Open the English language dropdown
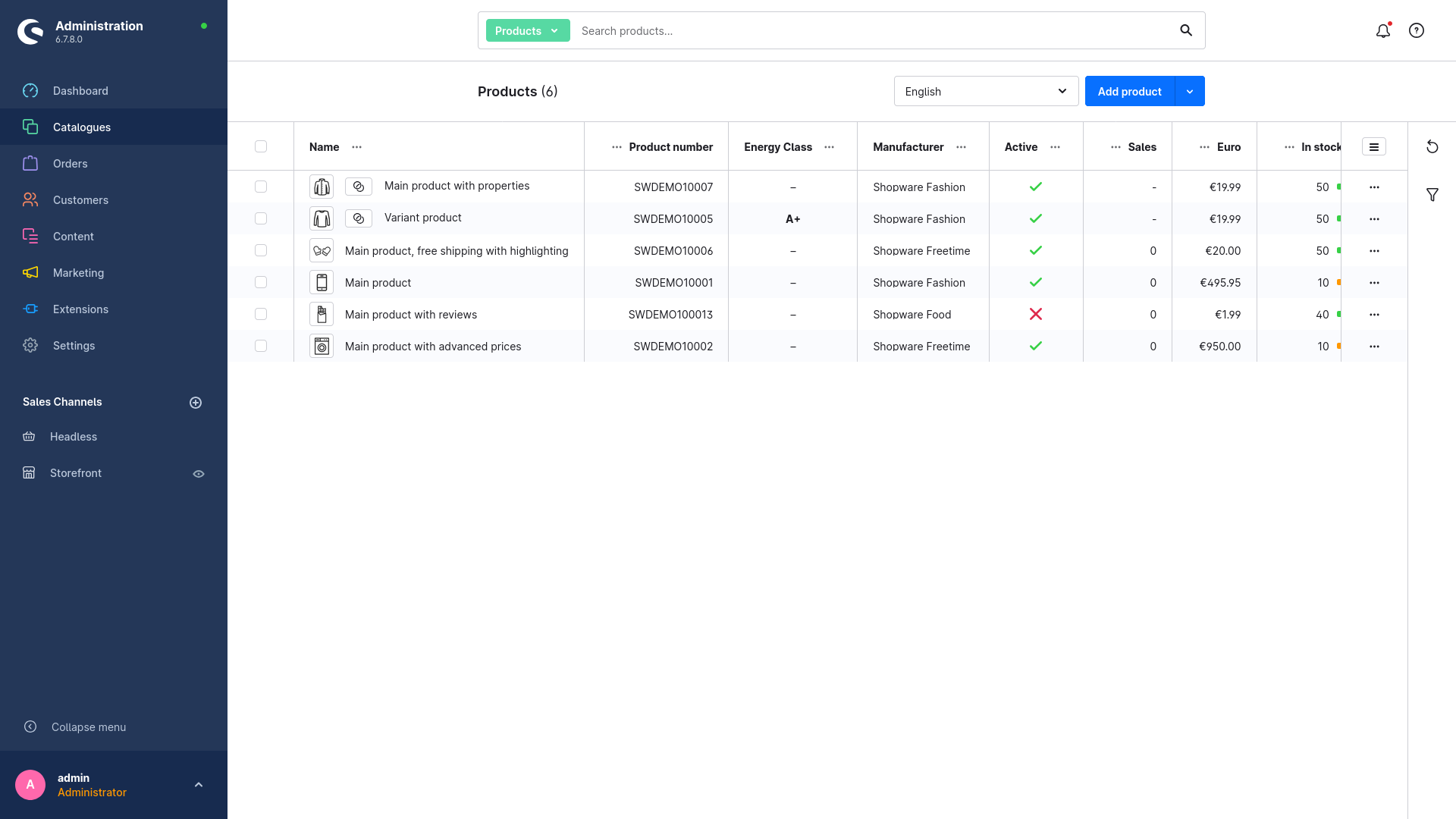1456x819 pixels. pyautogui.click(x=985, y=92)
